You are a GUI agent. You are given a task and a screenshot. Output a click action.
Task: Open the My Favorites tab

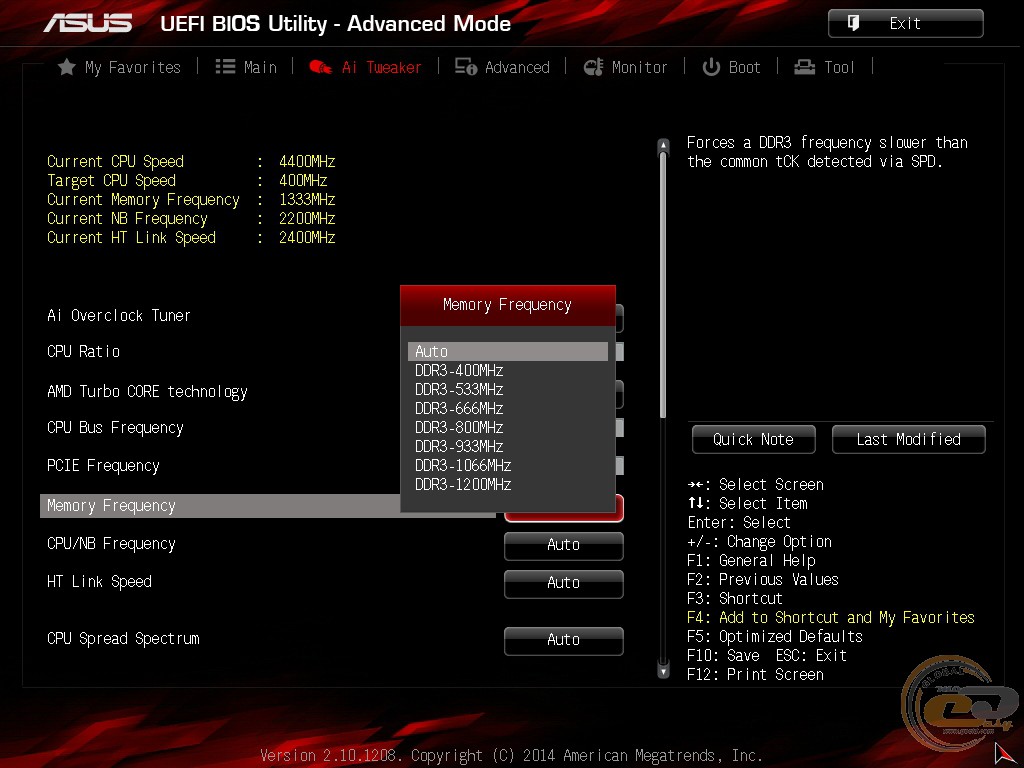click(120, 67)
